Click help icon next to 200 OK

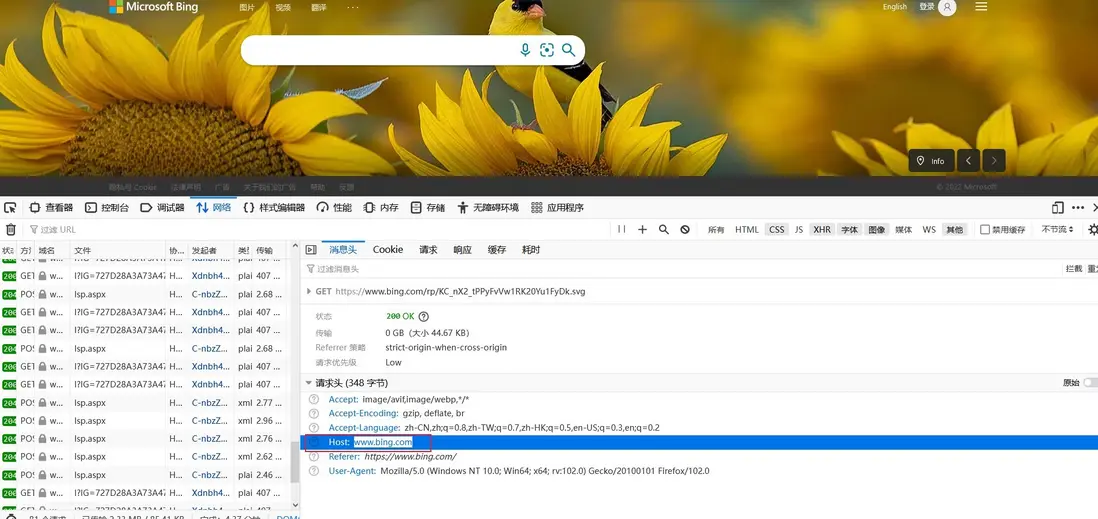424,317
